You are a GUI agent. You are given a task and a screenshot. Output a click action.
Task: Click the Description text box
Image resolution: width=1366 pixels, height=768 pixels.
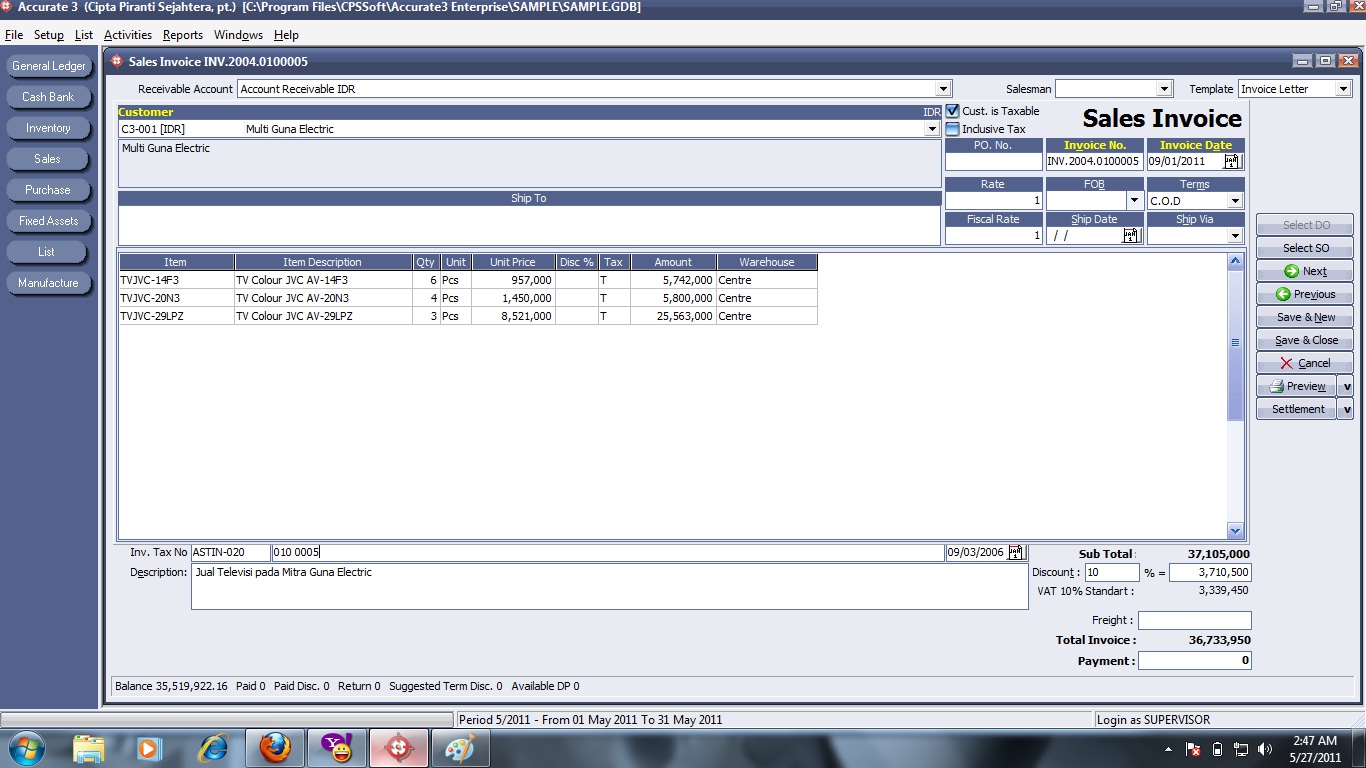609,586
